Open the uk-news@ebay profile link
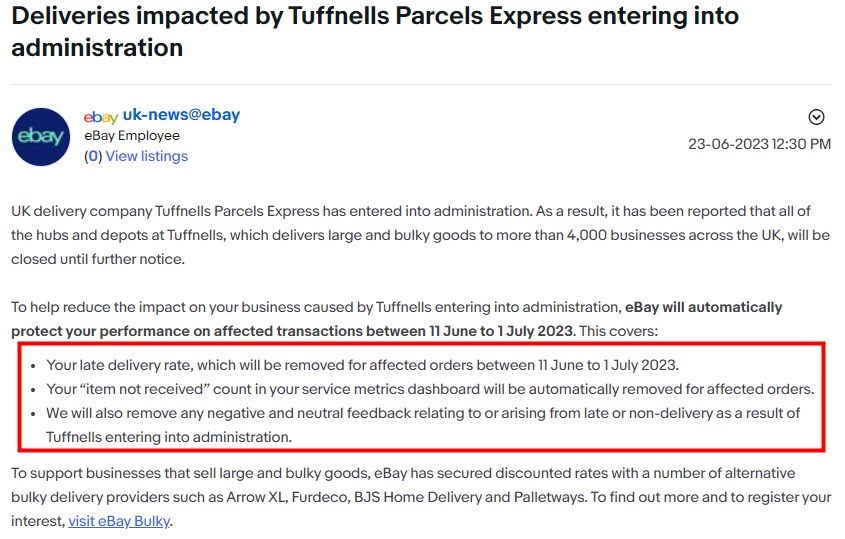845x539 pixels. (181, 115)
